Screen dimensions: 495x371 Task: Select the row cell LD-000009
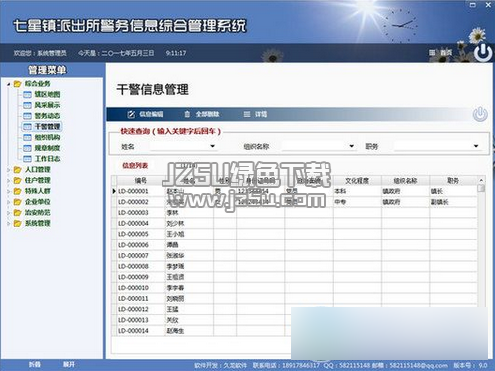[x=141, y=277]
